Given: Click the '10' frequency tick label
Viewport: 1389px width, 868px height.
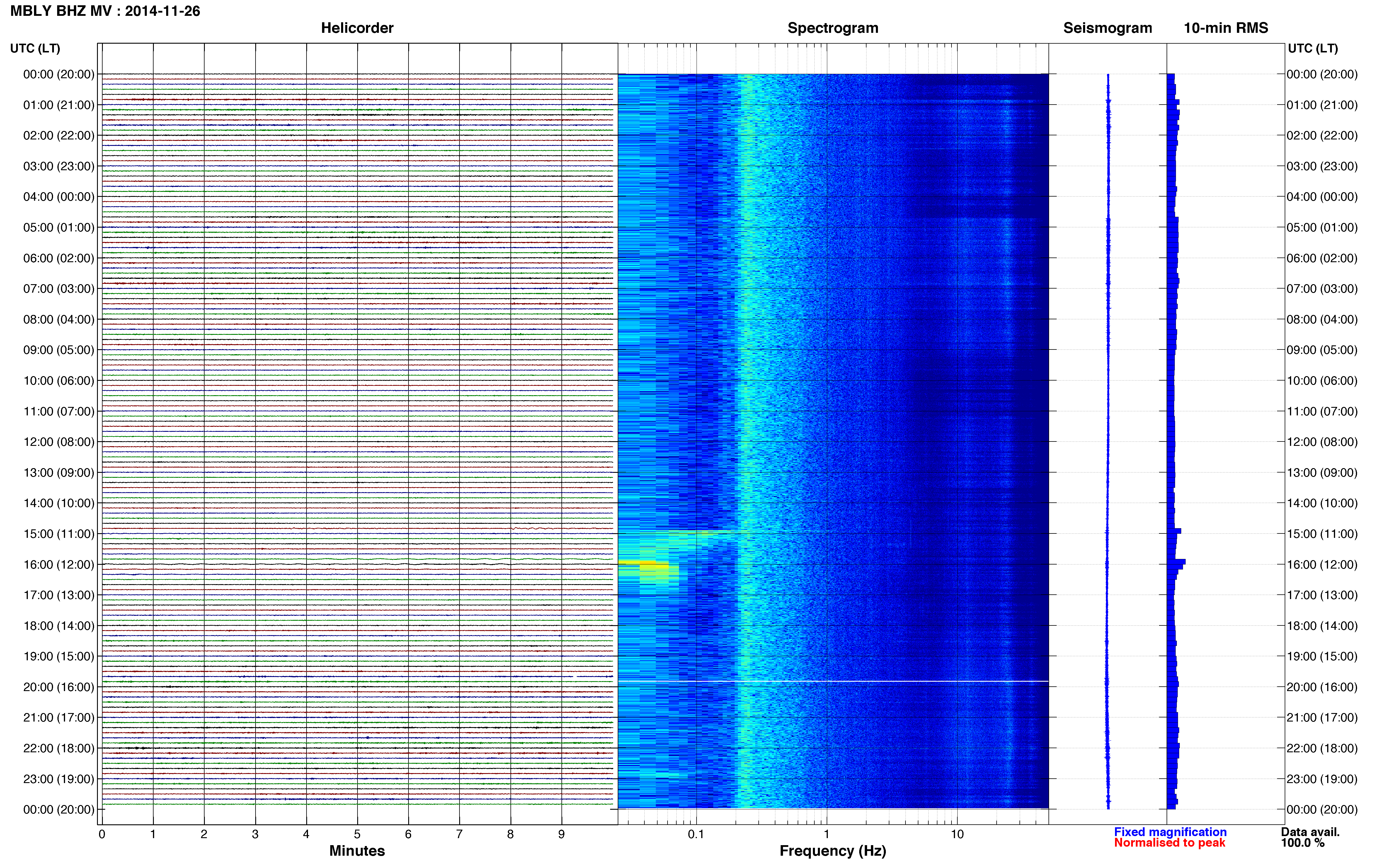Looking at the screenshot, I should pos(957,834).
